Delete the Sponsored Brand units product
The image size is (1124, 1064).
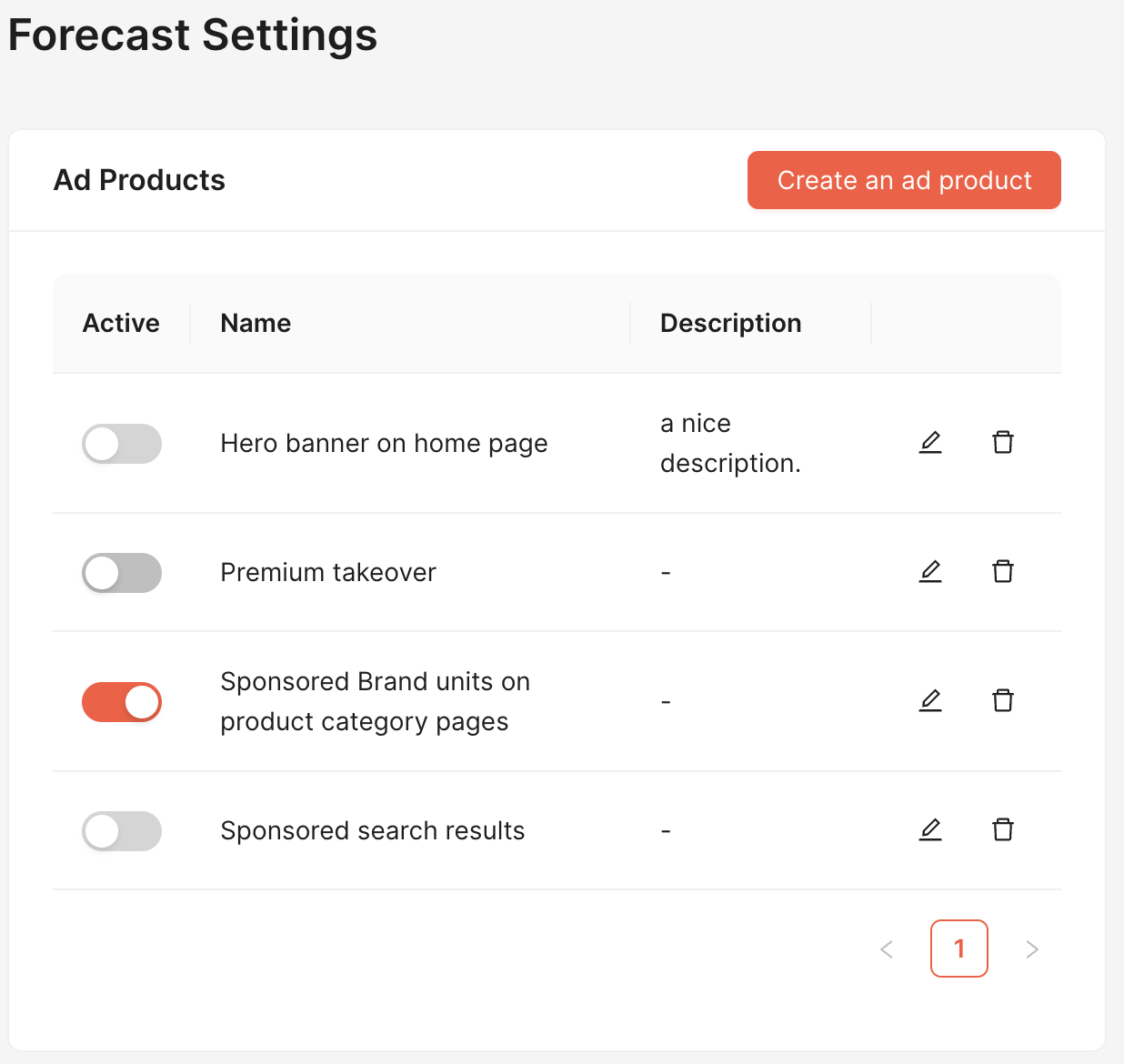(x=1003, y=701)
